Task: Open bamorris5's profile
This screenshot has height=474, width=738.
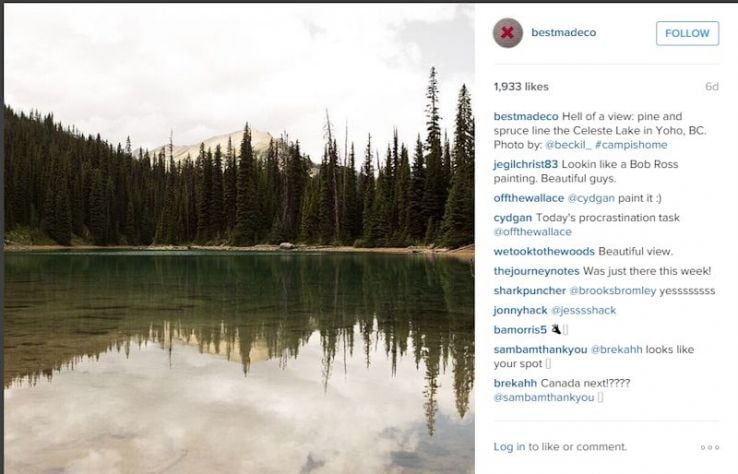Action: tap(520, 330)
